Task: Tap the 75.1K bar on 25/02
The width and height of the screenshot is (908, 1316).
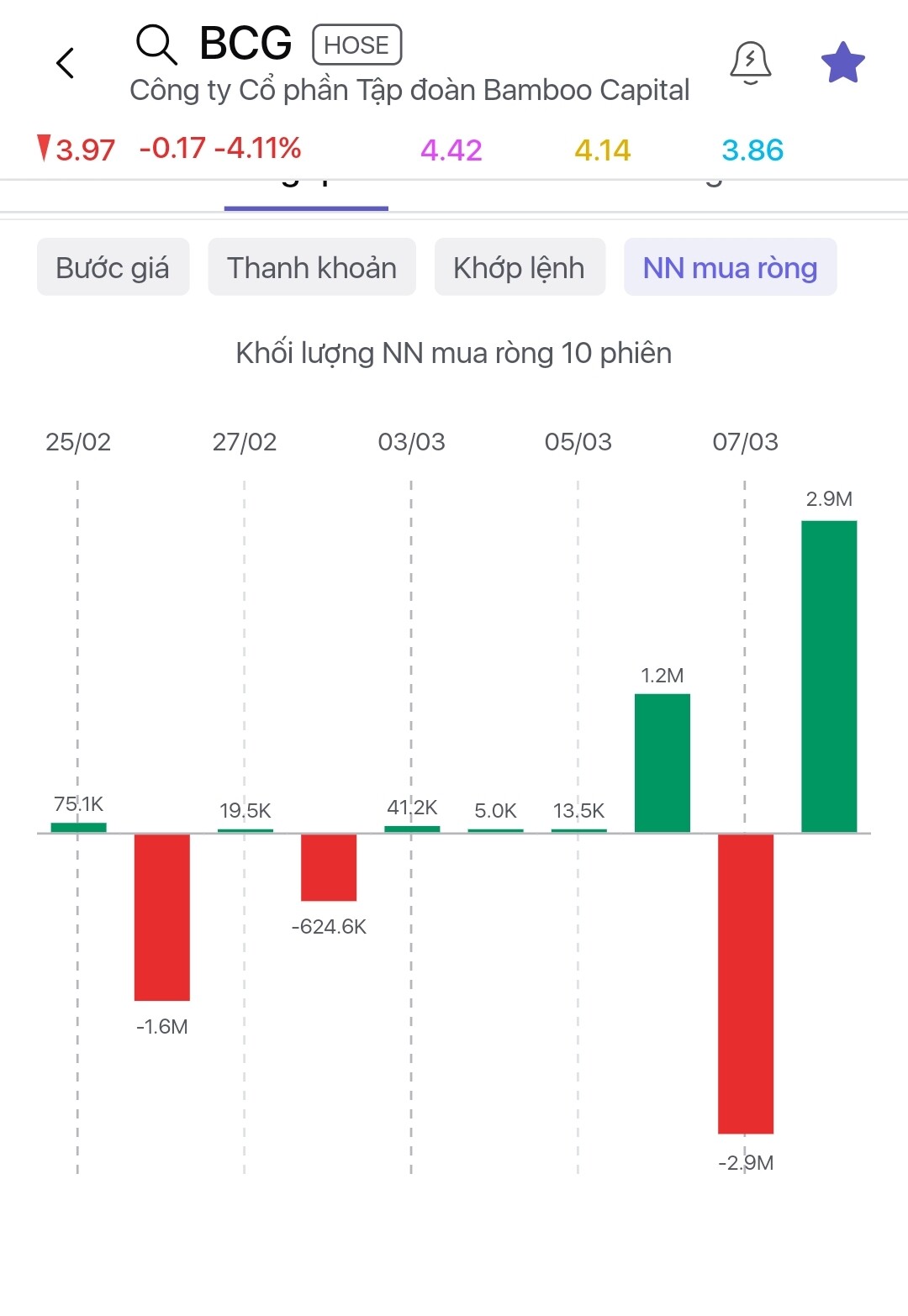Action: coord(78,827)
